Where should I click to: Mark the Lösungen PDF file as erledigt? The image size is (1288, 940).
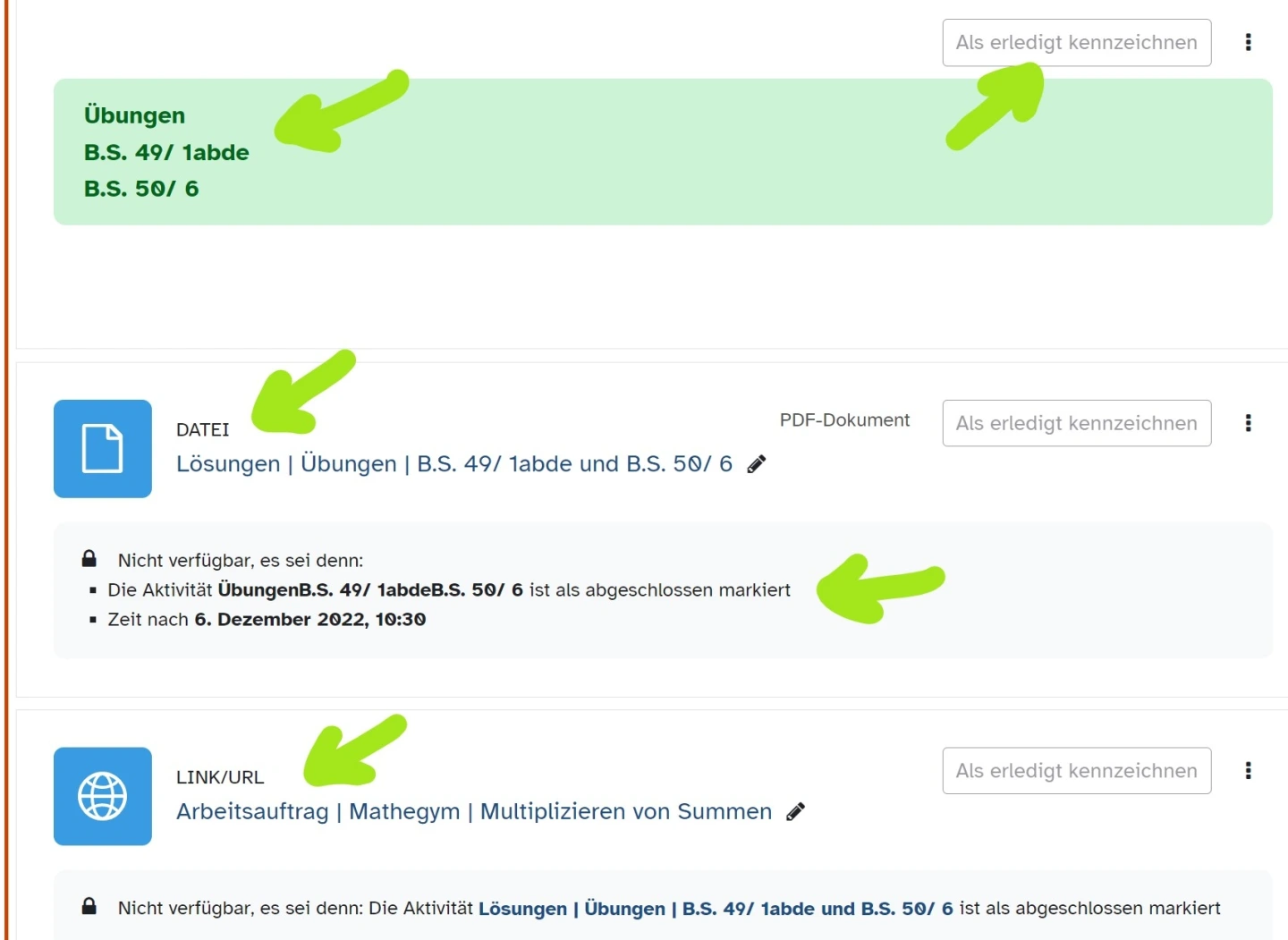click(1076, 423)
